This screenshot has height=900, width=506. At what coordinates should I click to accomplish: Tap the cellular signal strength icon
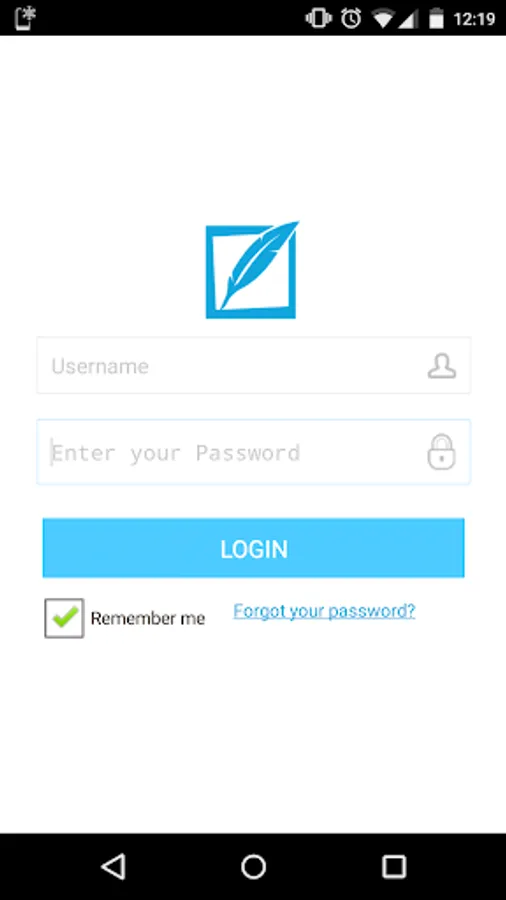(407, 19)
